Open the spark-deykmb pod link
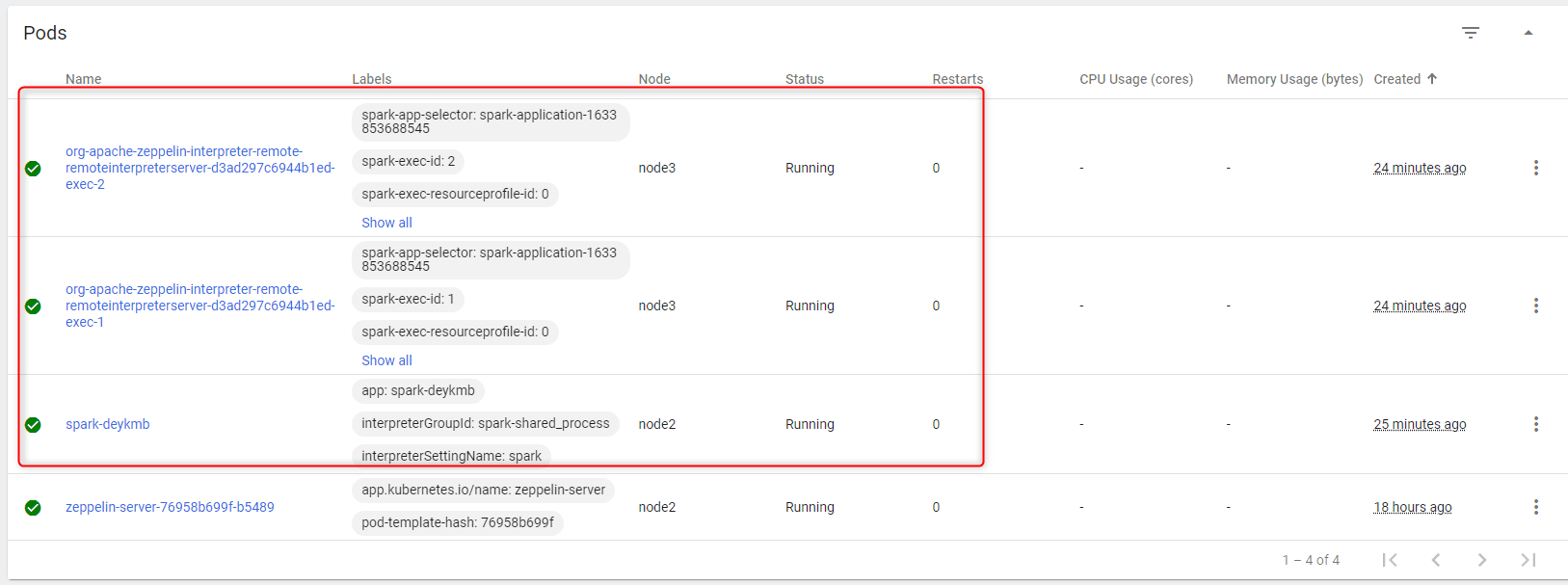This screenshot has height=585, width=1568. 108,424
